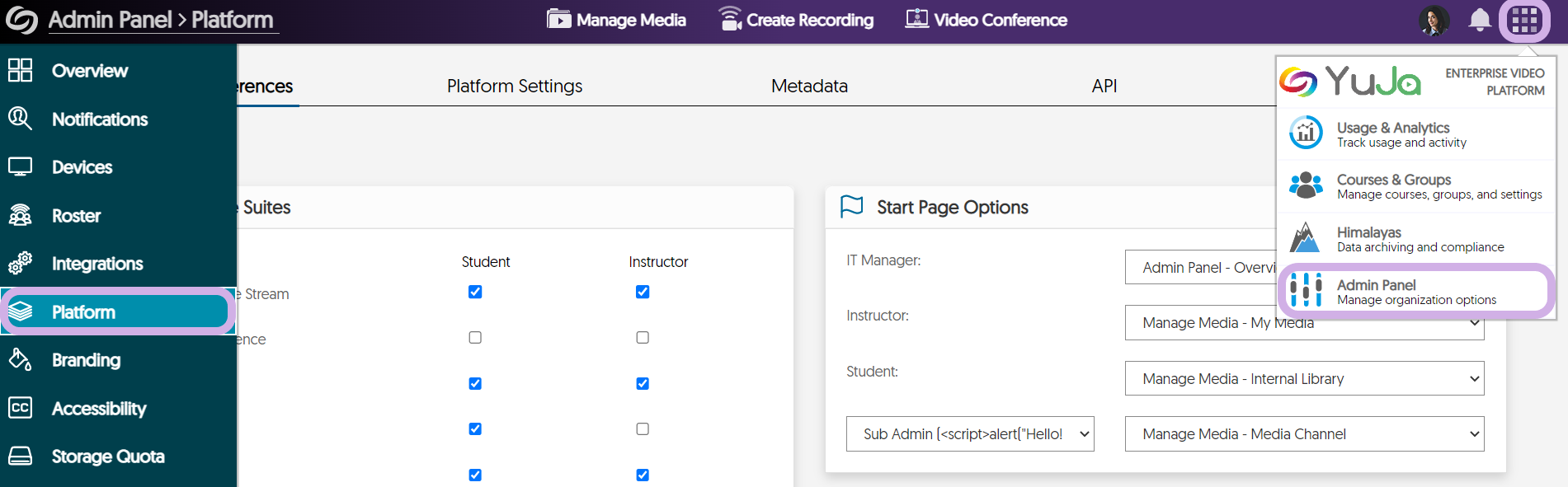The width and height of the screenshot is (1568, 487).
Task: Click the Branding paint bucket icon
Action: coord(20,359)
